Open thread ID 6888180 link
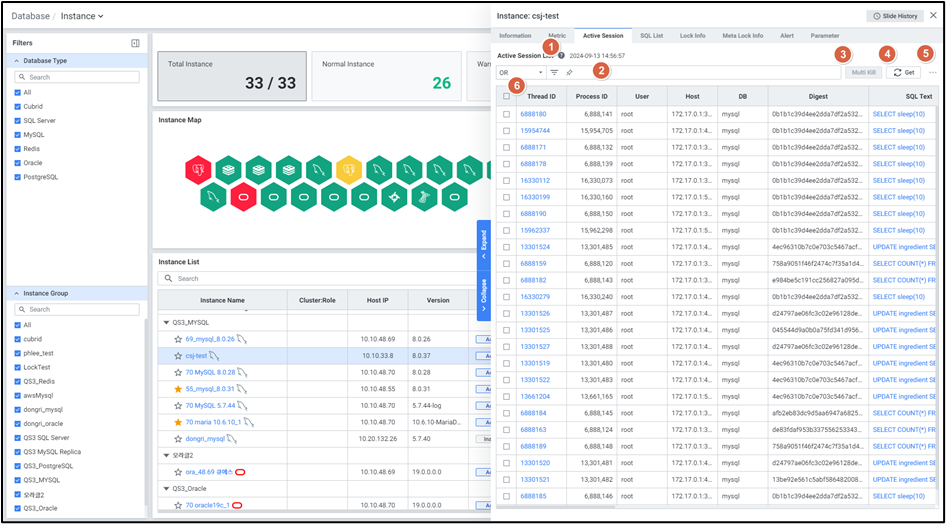Screen dimensions: 946x524 (x=533, y=115)
